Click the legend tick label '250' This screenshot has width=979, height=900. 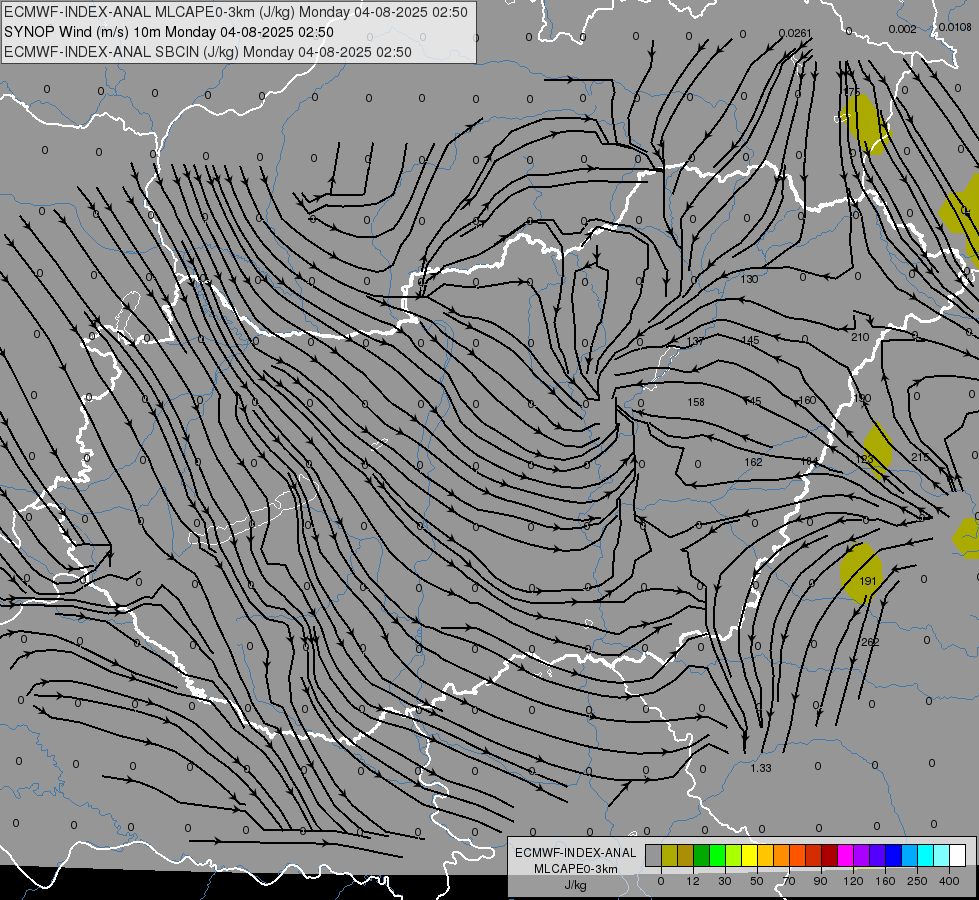(x=917, y=881)
